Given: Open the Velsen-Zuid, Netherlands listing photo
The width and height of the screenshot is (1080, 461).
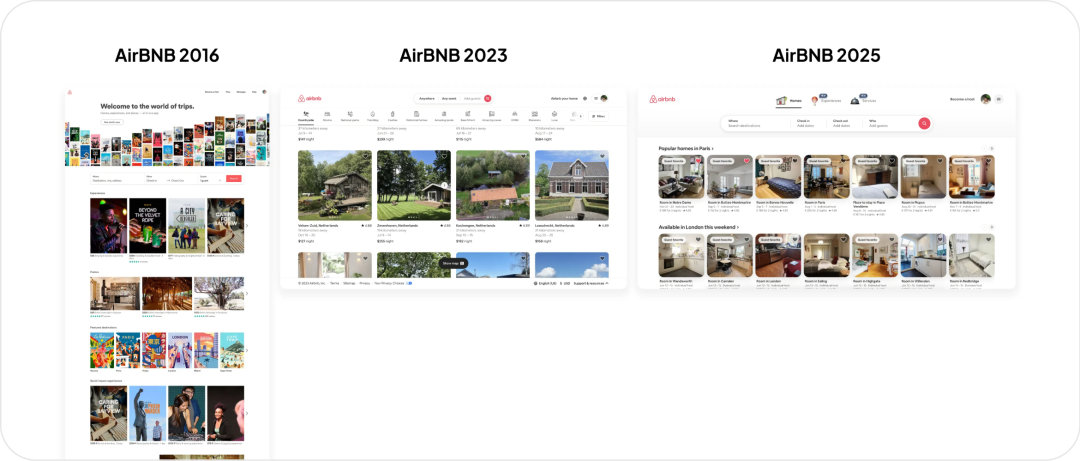Looking at the screenshot, I should (x=334, y=185).
